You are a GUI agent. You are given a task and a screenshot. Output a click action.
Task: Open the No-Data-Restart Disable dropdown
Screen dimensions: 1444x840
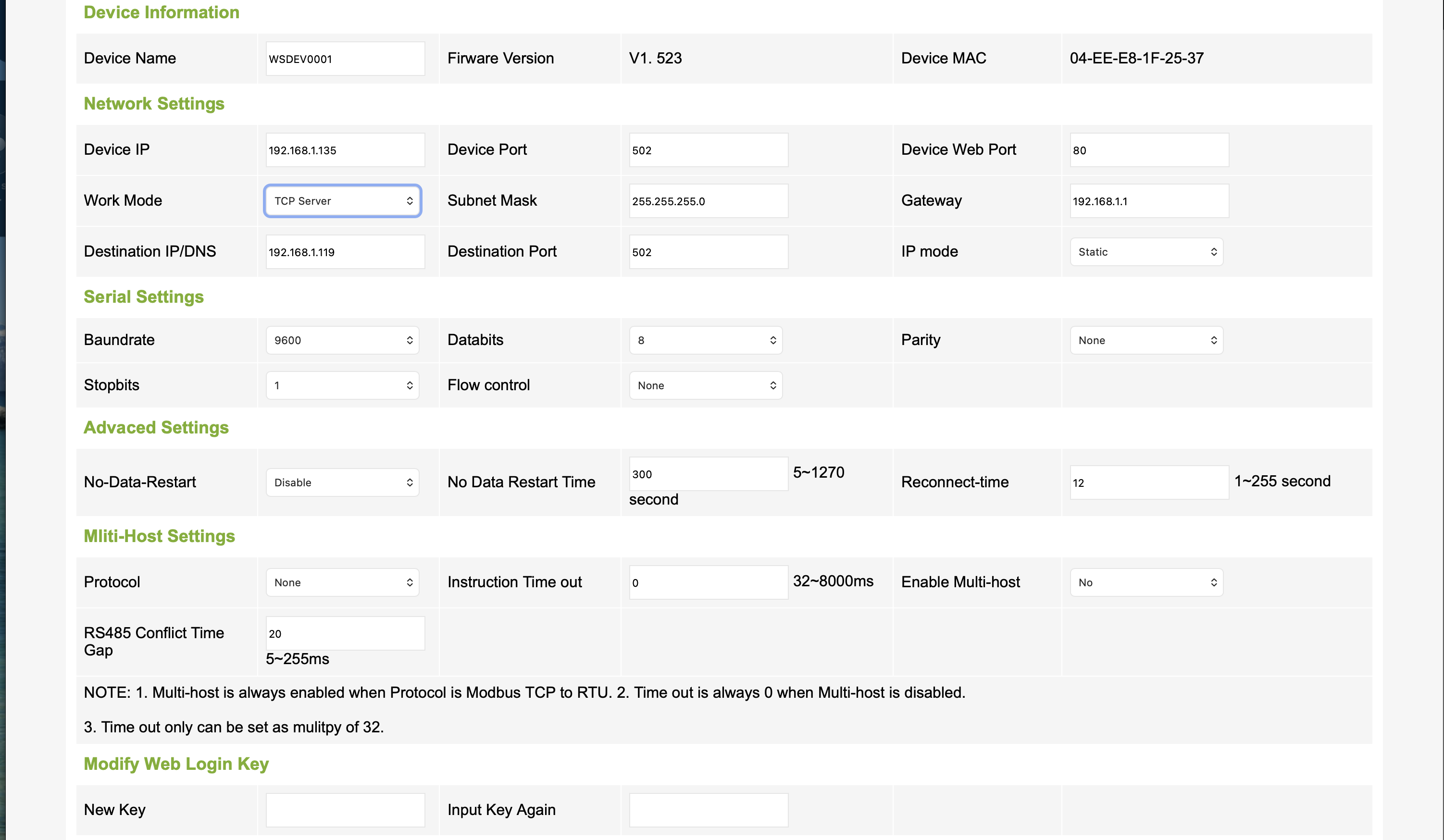tap(343, 482)
